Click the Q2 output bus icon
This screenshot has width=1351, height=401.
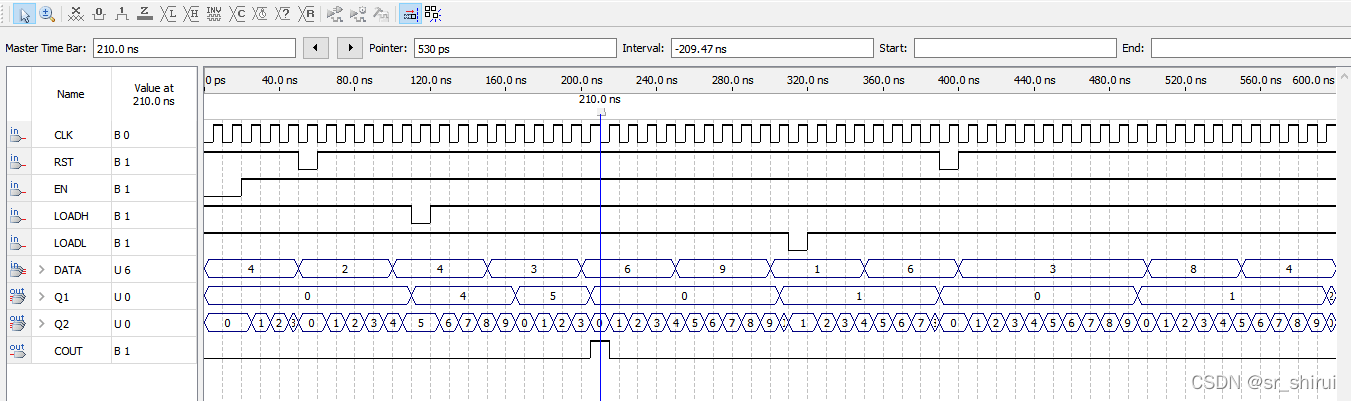[17, 323]
